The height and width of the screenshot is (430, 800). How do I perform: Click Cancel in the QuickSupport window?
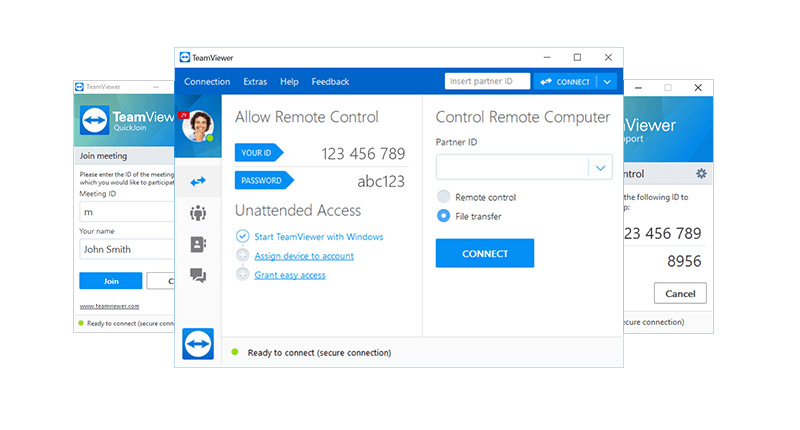coord(680,293)
